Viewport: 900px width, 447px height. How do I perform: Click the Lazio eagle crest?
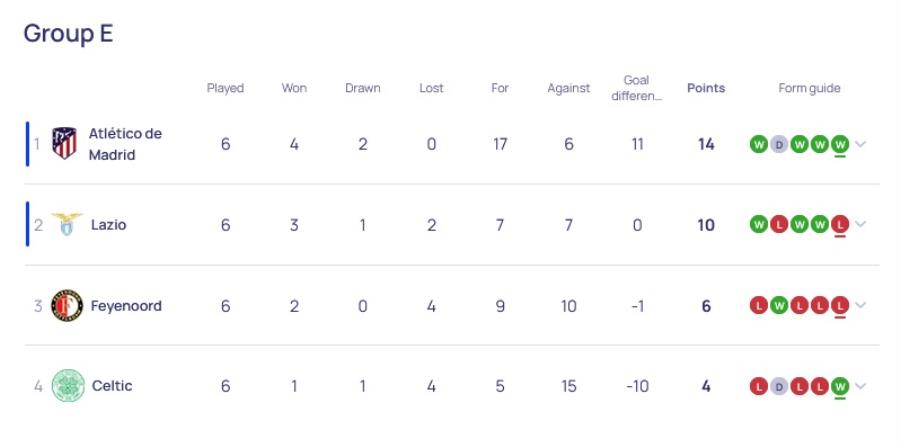(67, 224)
